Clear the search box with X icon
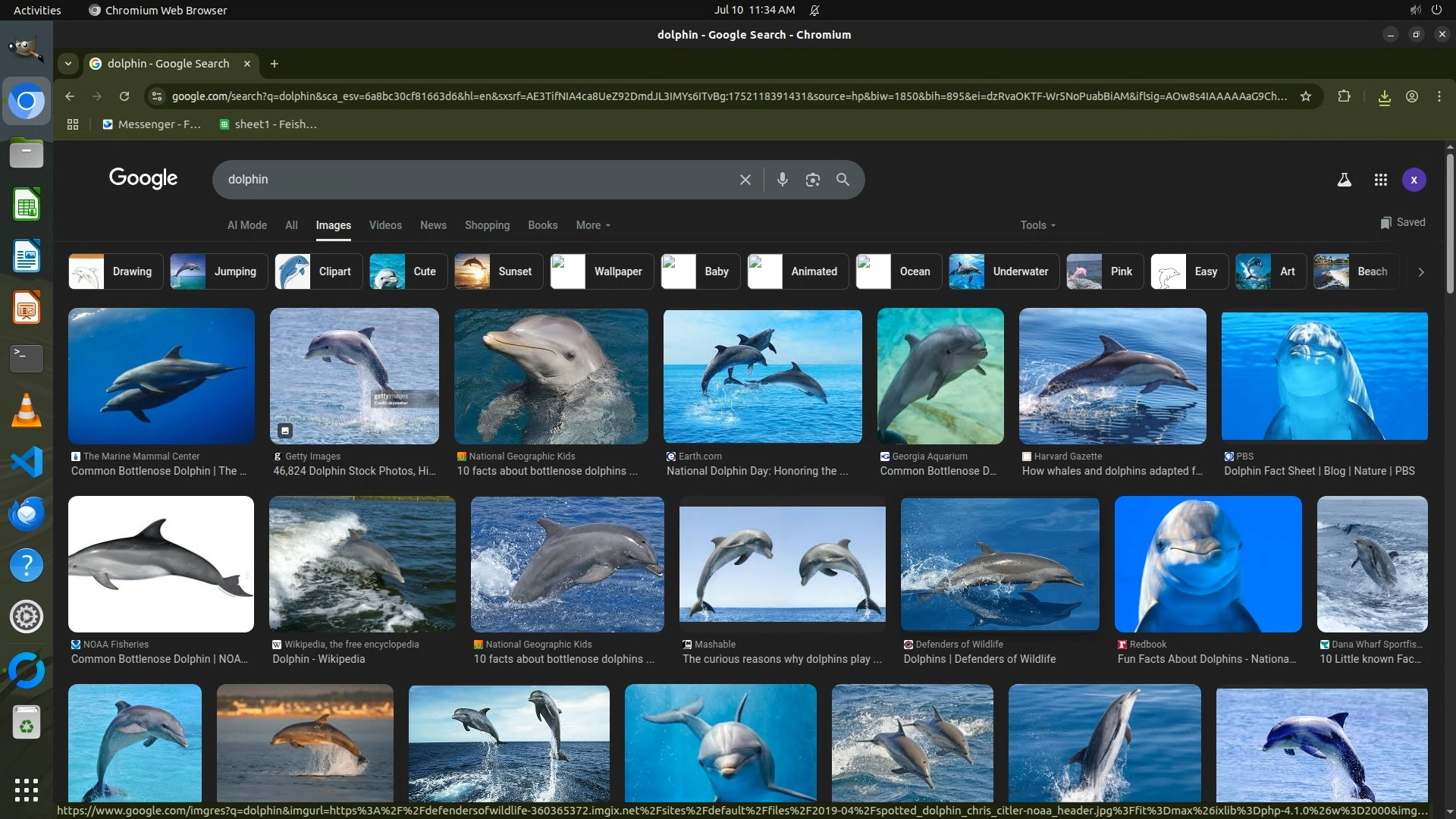This screenshot has width=1456, height=819. click(x=745, y=180)
